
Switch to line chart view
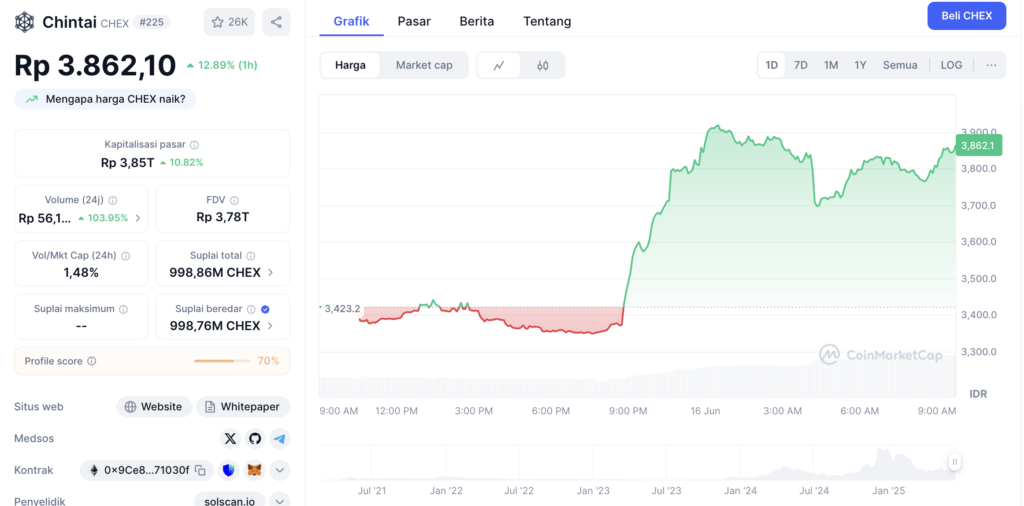pyautogui.click(x=499, y=65)
